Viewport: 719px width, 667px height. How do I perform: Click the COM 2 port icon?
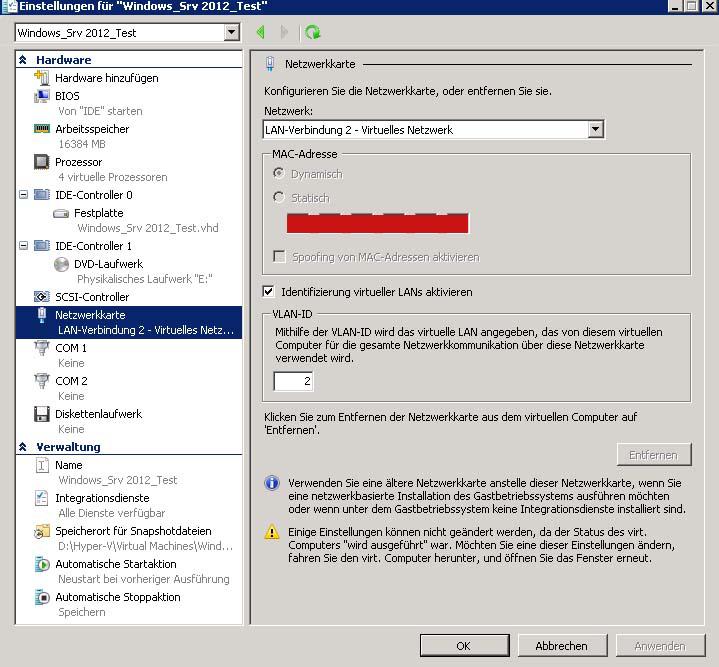pos(42,381)
